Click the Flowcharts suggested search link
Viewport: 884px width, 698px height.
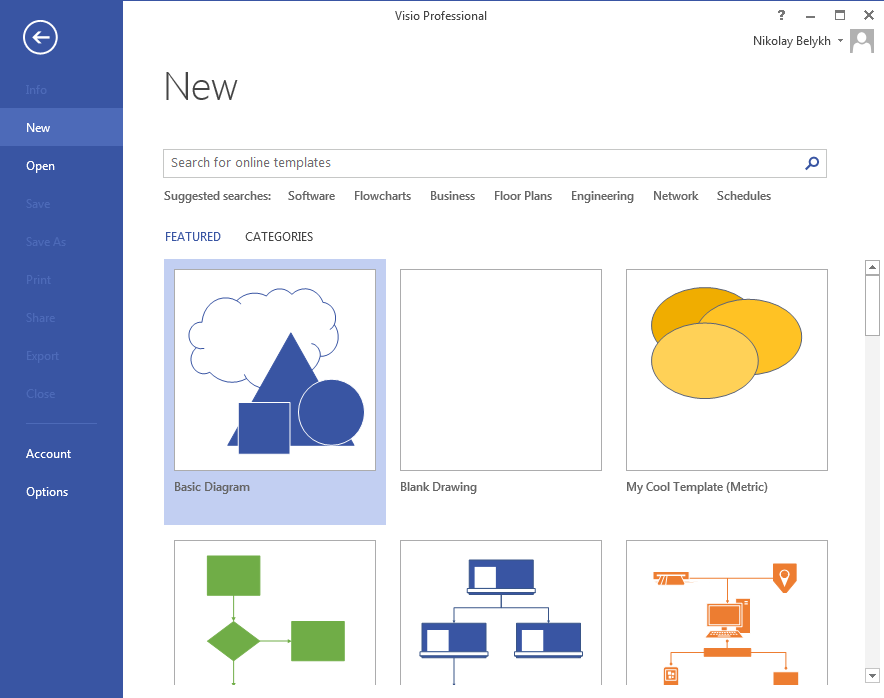click(x=382, y=196)
